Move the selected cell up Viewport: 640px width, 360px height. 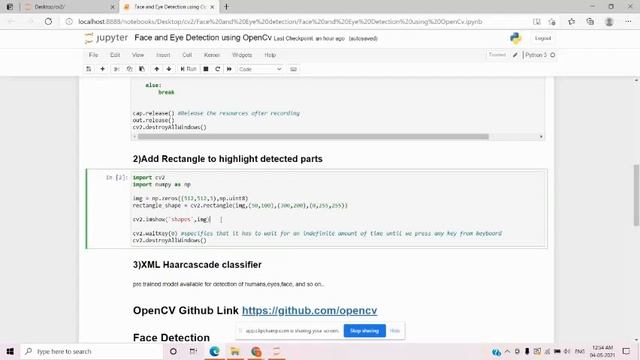pos(156,69)
